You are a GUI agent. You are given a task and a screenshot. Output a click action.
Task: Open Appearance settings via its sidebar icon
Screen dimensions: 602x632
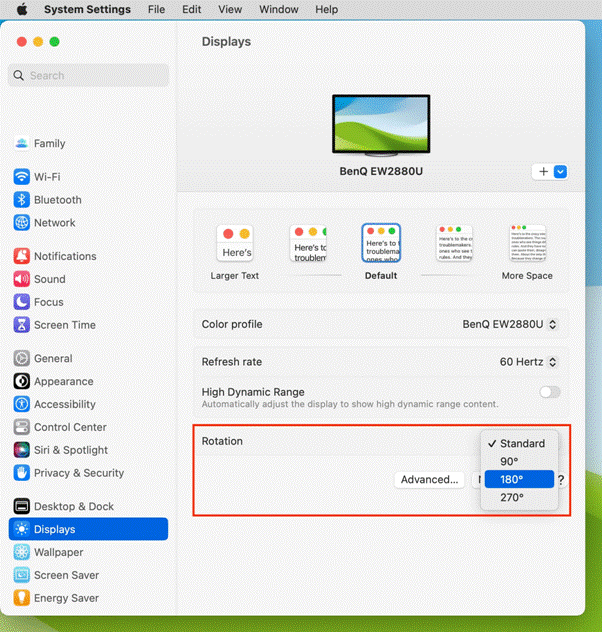pos(22,381)
